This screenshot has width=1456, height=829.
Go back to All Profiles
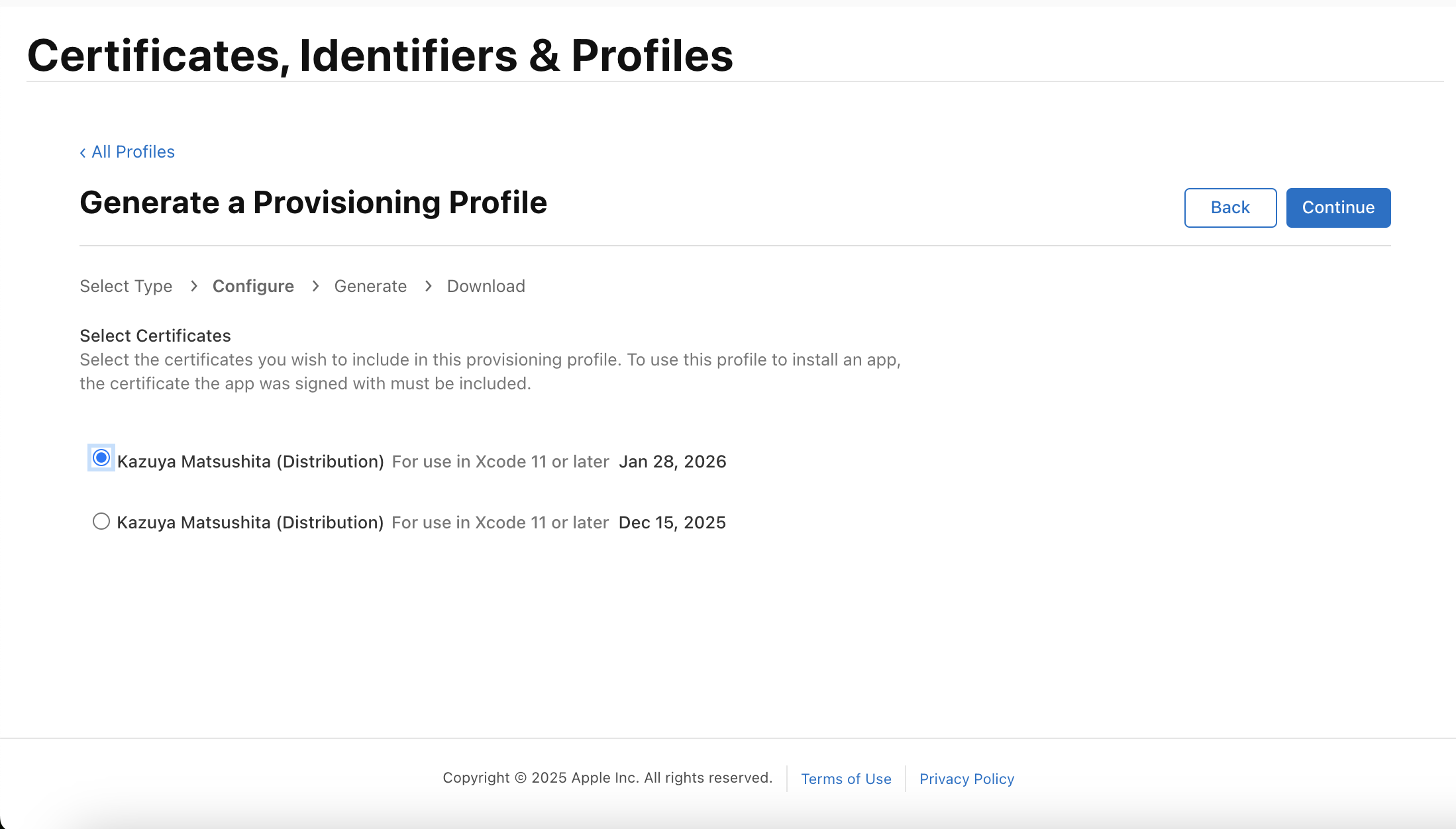pos(132,152)
